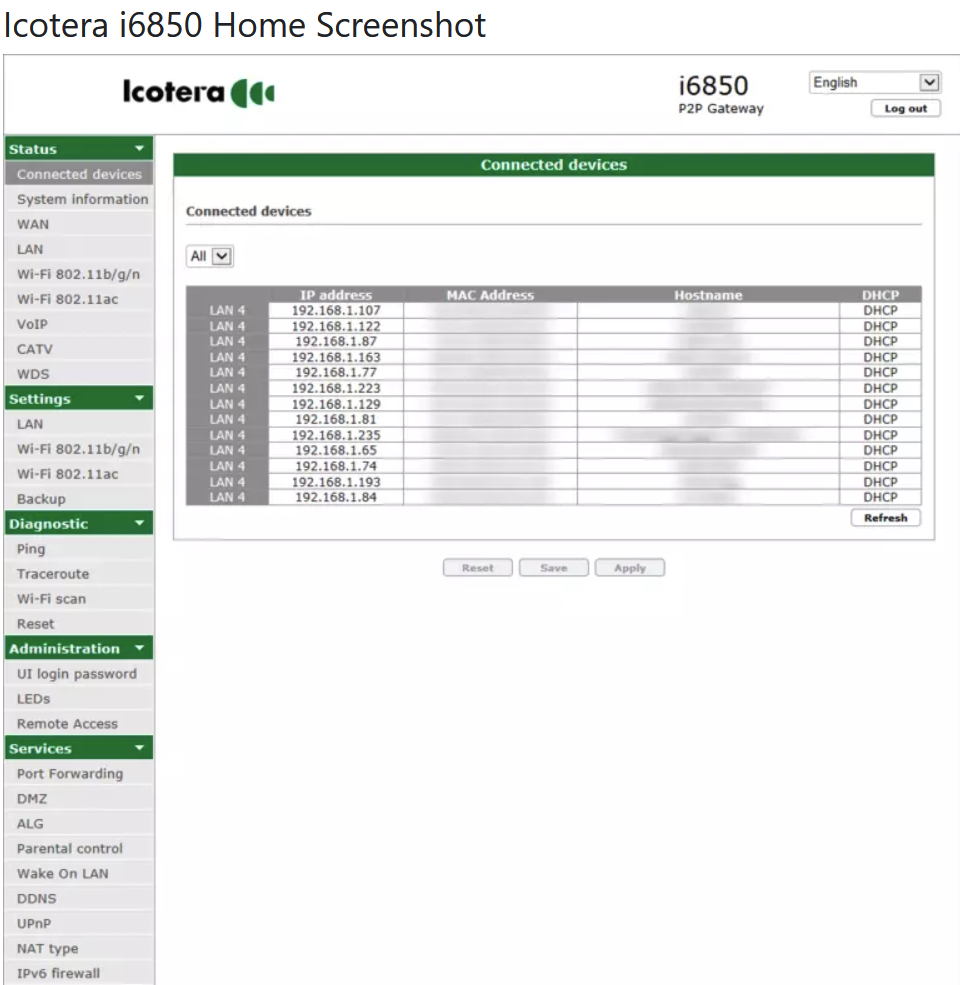Open VoIP status page
This screenshot has width=960, height=985.
click(x=79, y=324)
